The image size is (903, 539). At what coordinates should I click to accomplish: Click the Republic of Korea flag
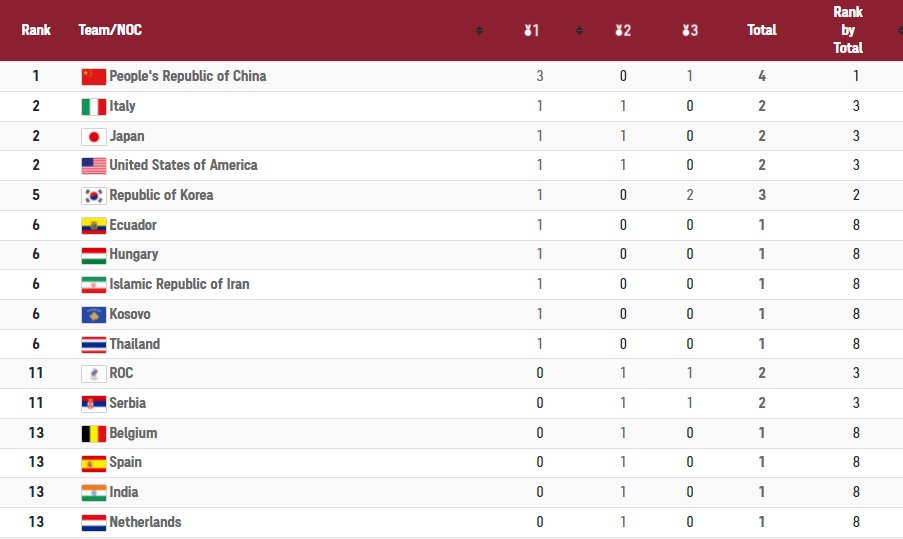click(93, 195)
